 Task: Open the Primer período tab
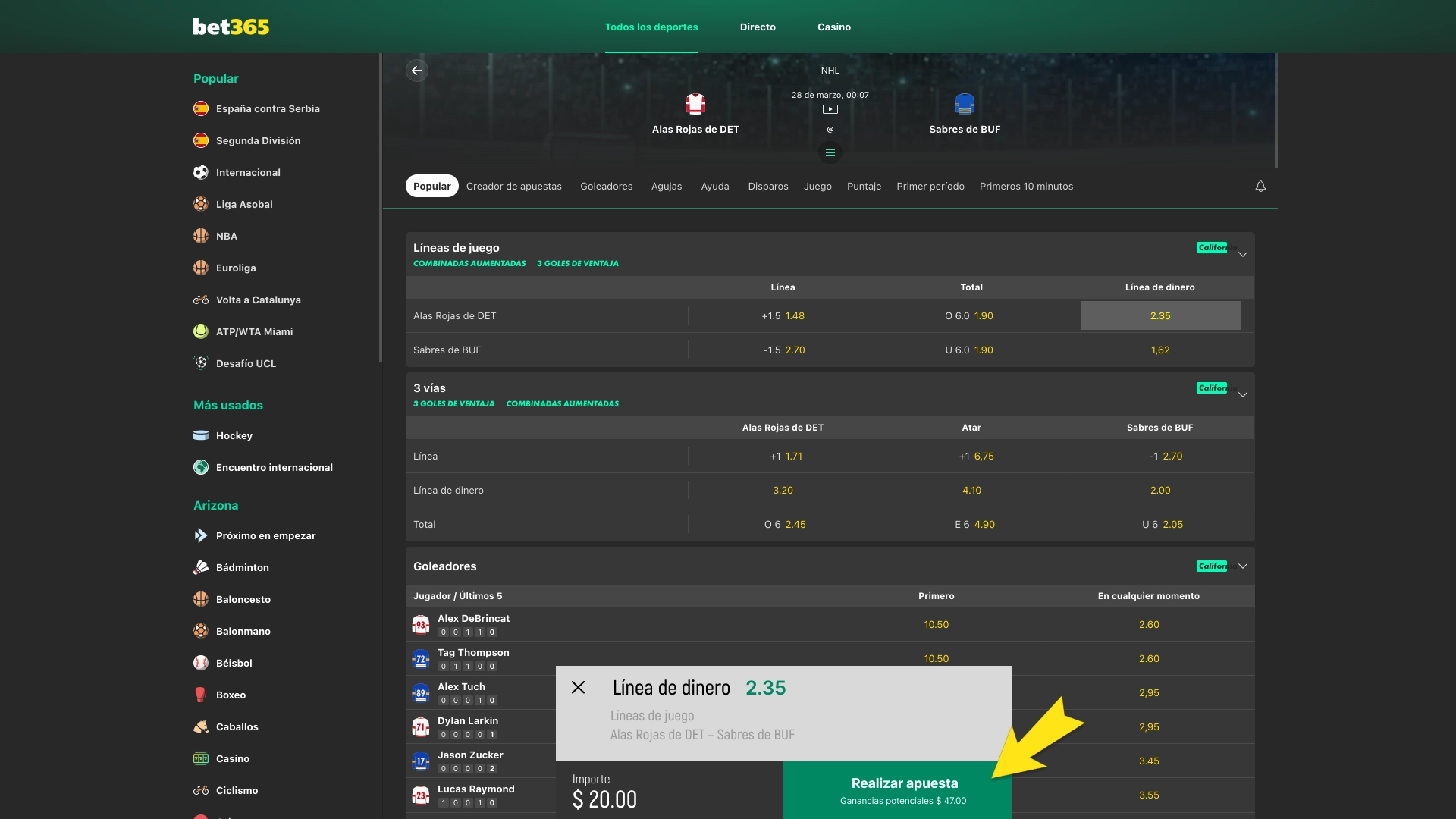tap(930, 186)
